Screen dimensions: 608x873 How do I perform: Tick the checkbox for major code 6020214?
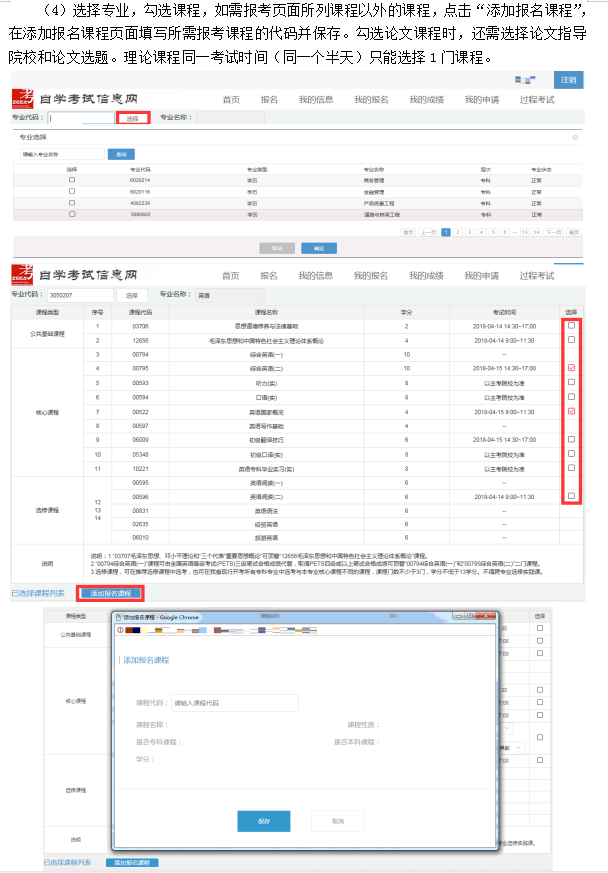pyautogui.click(x=72, y=180)
